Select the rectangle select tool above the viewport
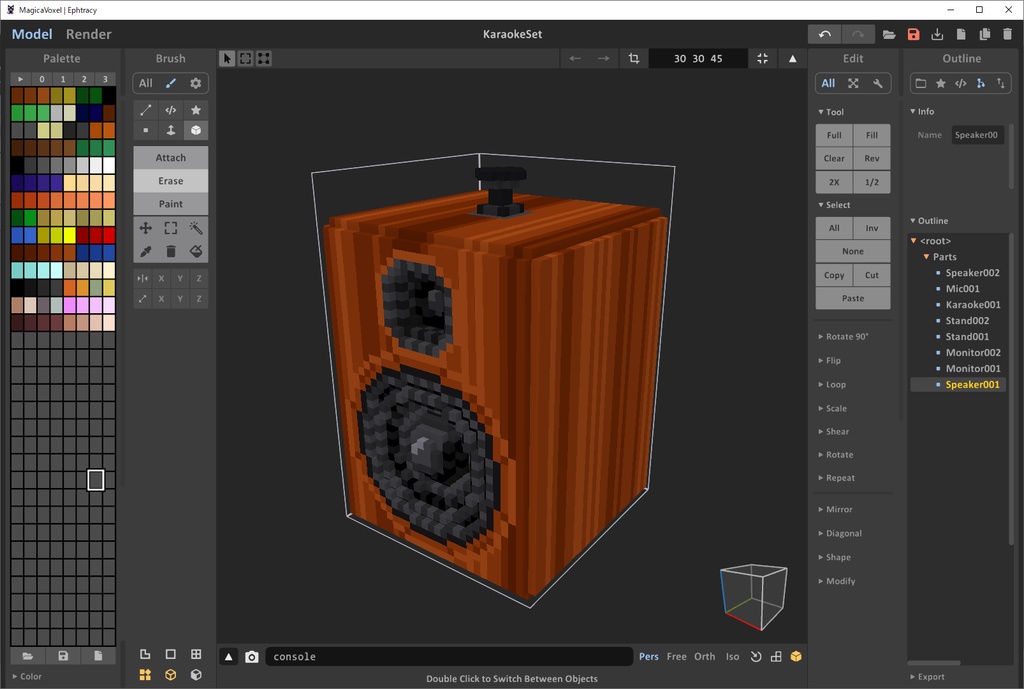 pos(245,58)
